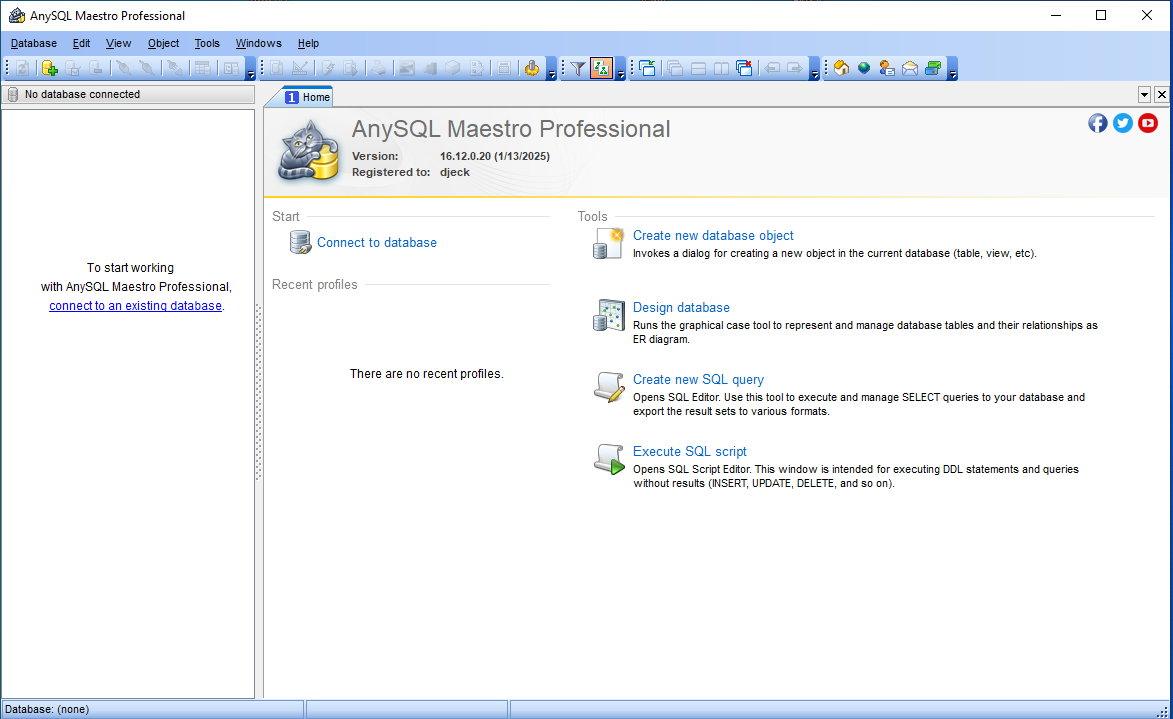Click the support person icon in the toolbar
The width and height of the screenshot is (1173, 719).
tap(887, 69)
